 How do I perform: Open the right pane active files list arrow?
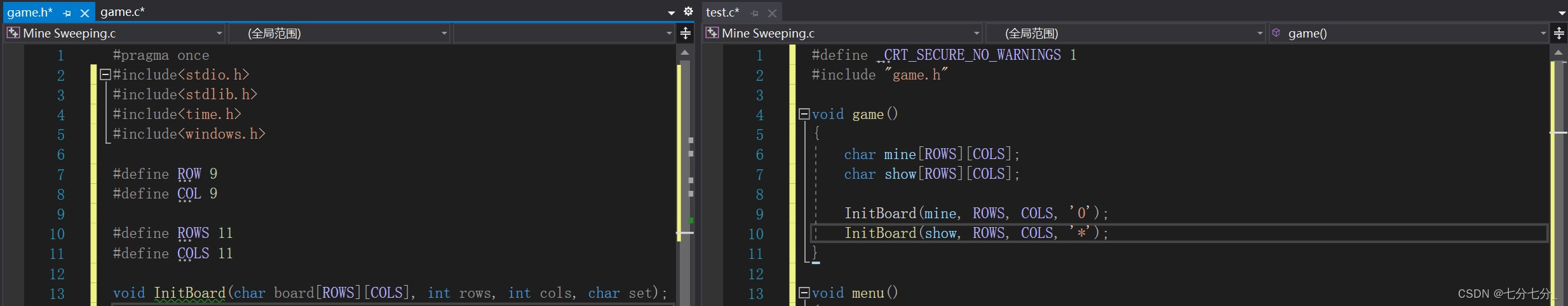(x=1562, y=13)
